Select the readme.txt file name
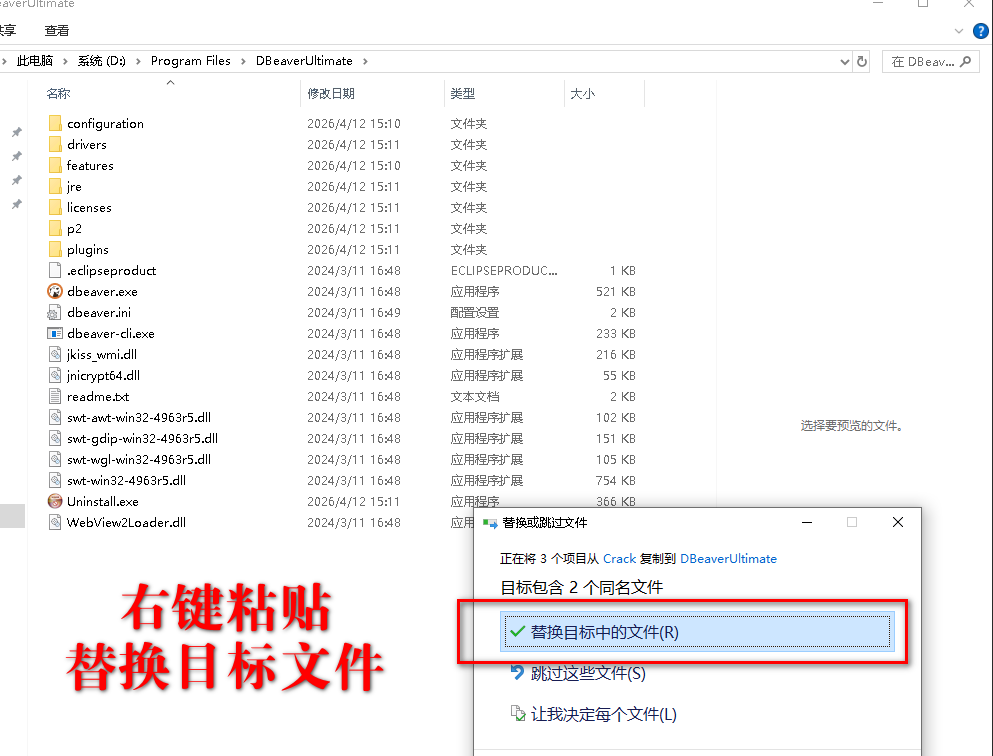993x756 pixels. click(98, 396)
